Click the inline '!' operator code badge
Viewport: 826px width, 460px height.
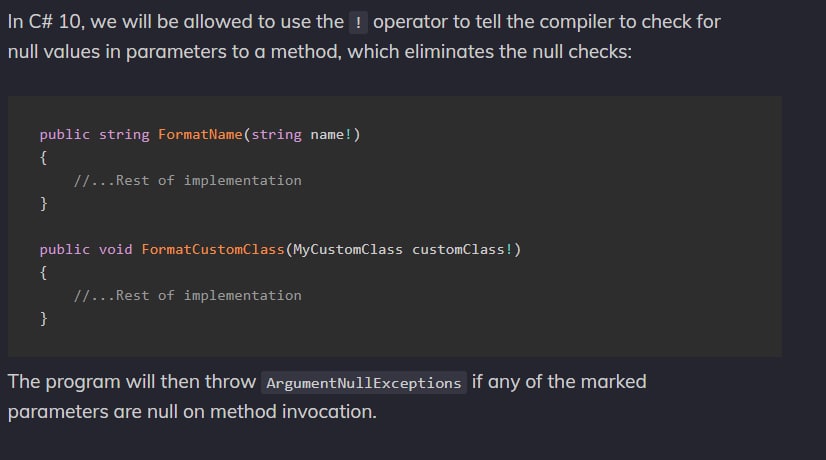pos(358,23)
